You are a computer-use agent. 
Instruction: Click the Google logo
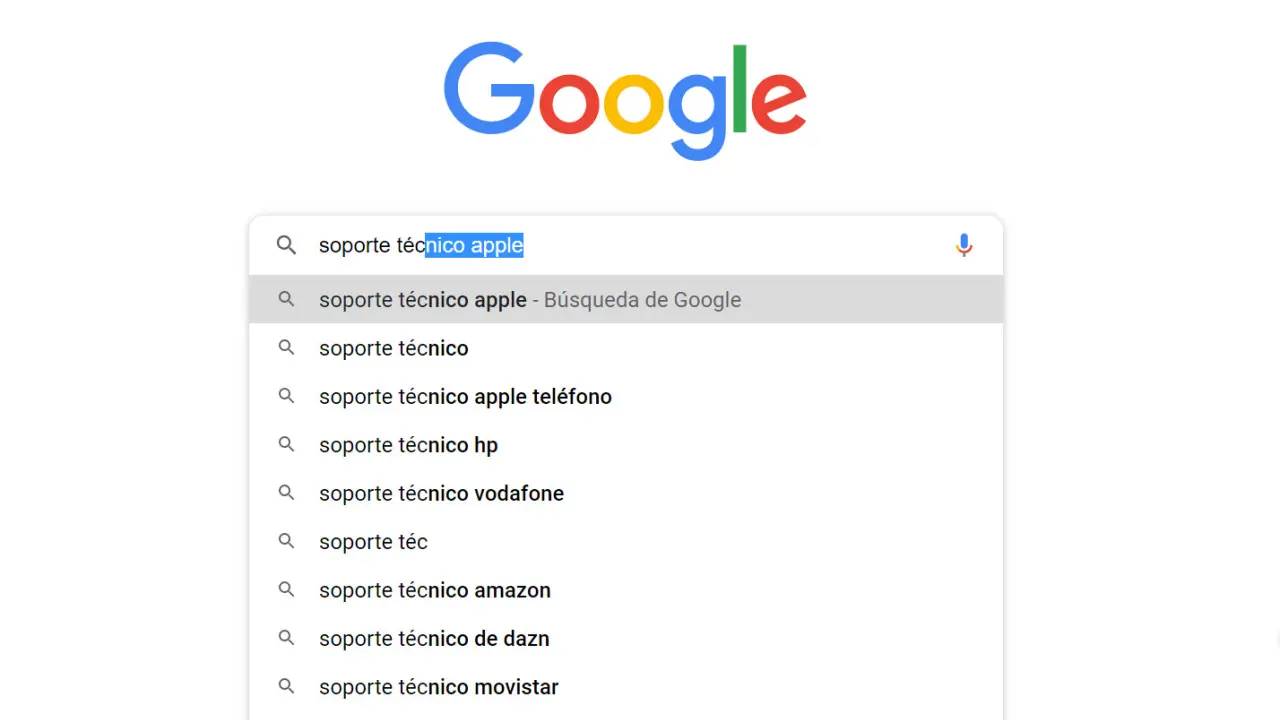[625, 100]
